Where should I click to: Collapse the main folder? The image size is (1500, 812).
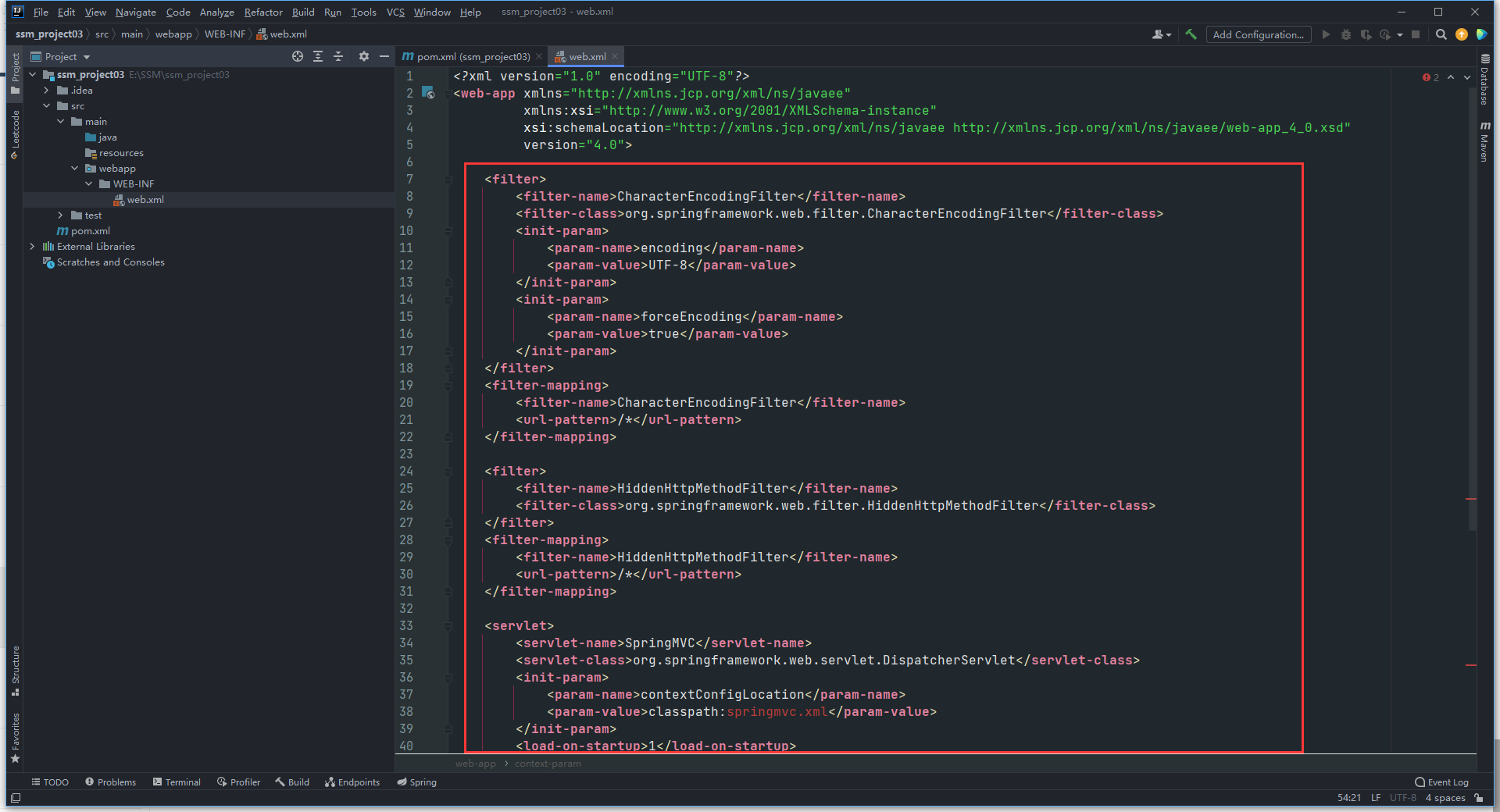[60, 122]
